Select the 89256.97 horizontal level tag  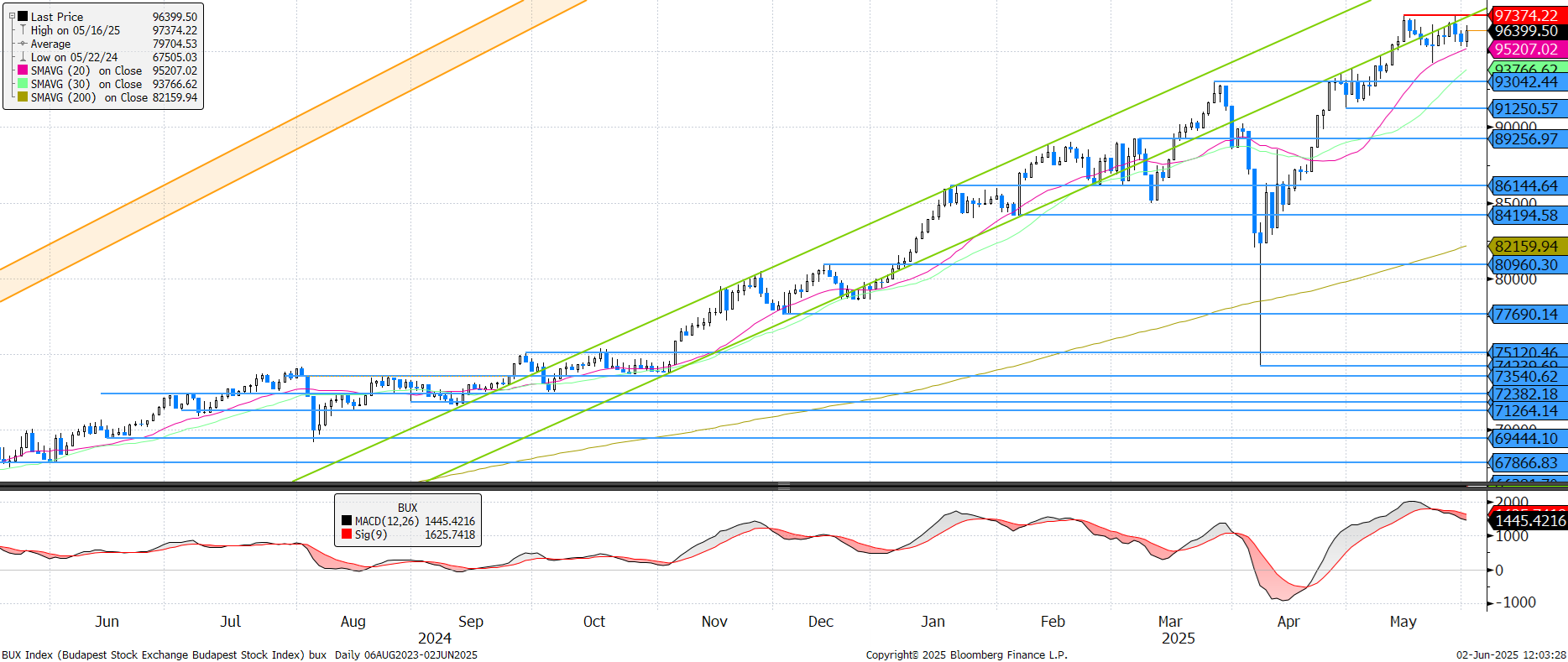[x=1526, y=139]
